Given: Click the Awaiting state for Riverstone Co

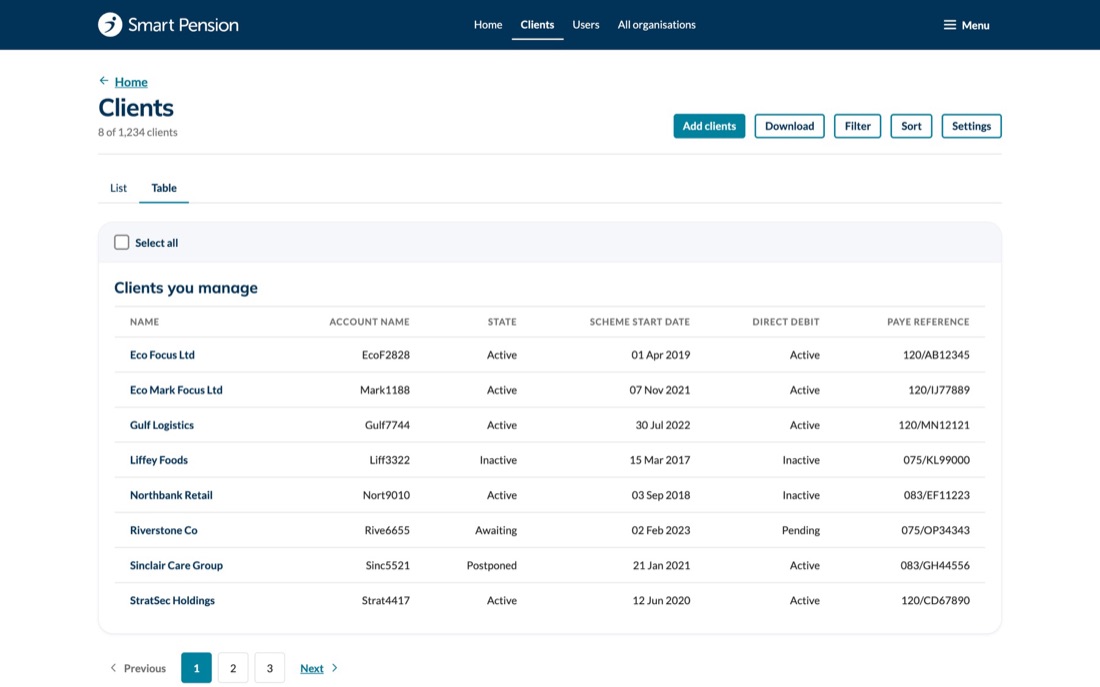Looking at the screenshot, I should pyautogui.click(x=496, y=531).
